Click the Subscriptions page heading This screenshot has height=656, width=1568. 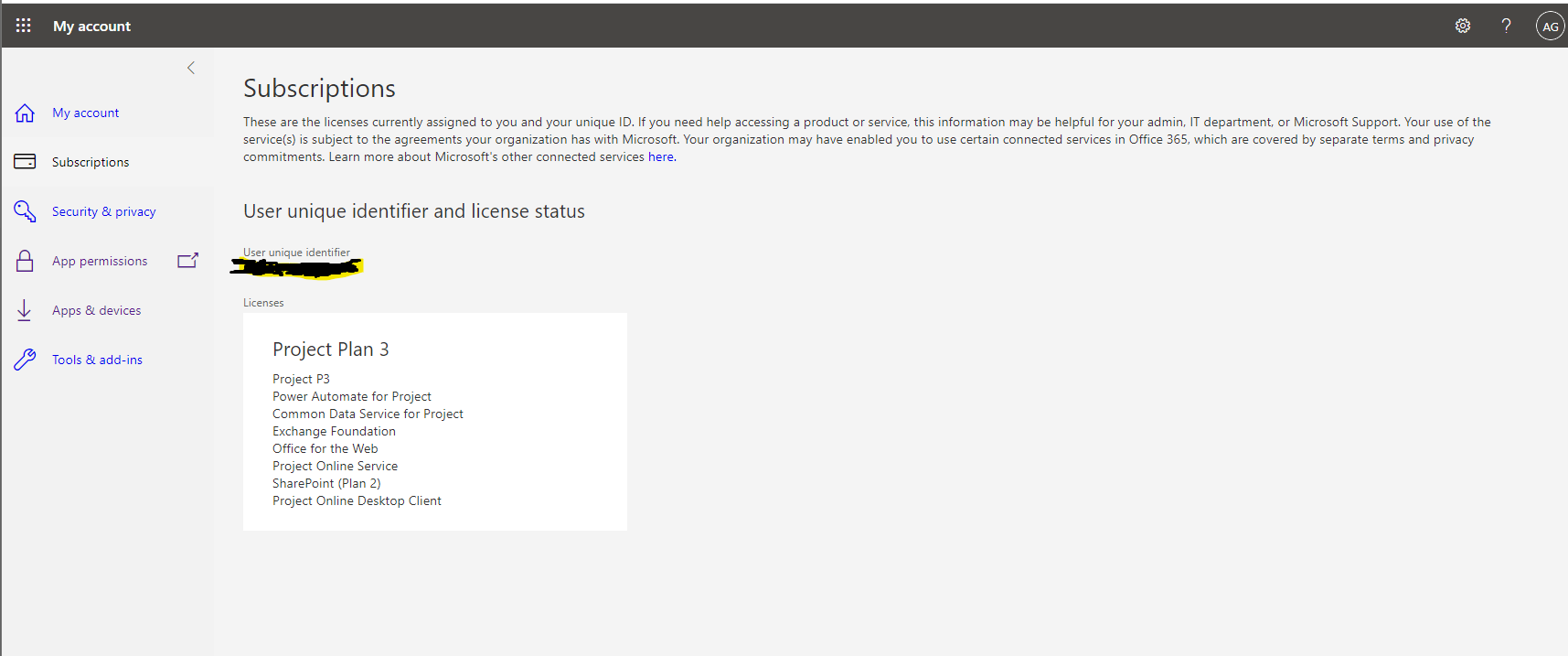[319, 89]
